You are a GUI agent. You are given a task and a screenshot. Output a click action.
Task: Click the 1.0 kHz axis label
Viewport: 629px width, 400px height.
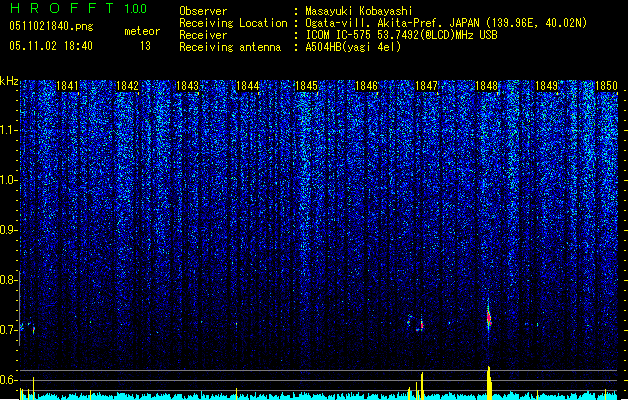(x=8, y=180)
